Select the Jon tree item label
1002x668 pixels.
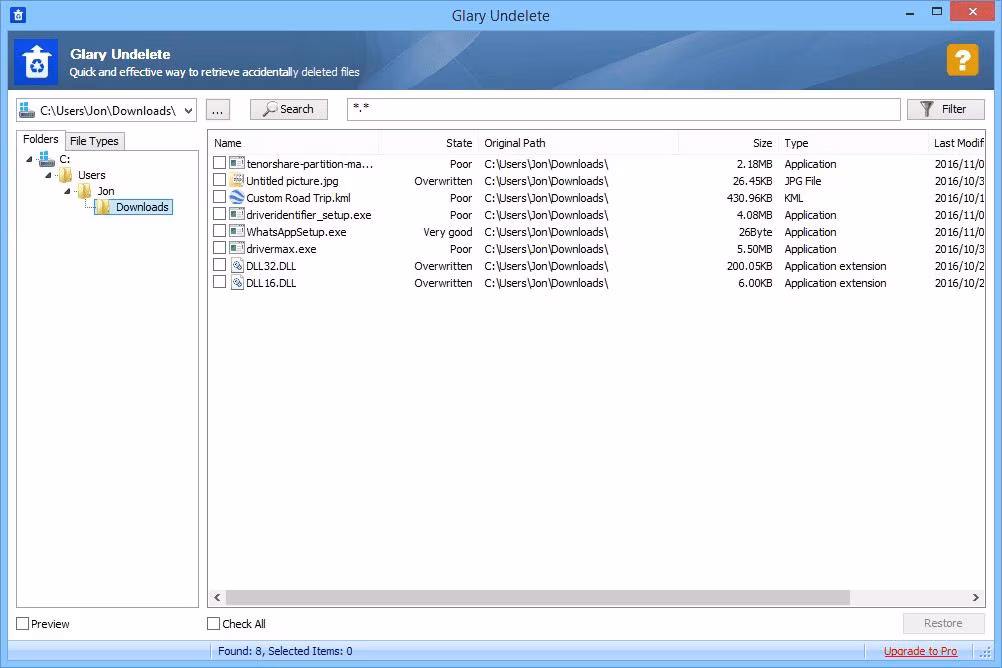tap(106, 191)
